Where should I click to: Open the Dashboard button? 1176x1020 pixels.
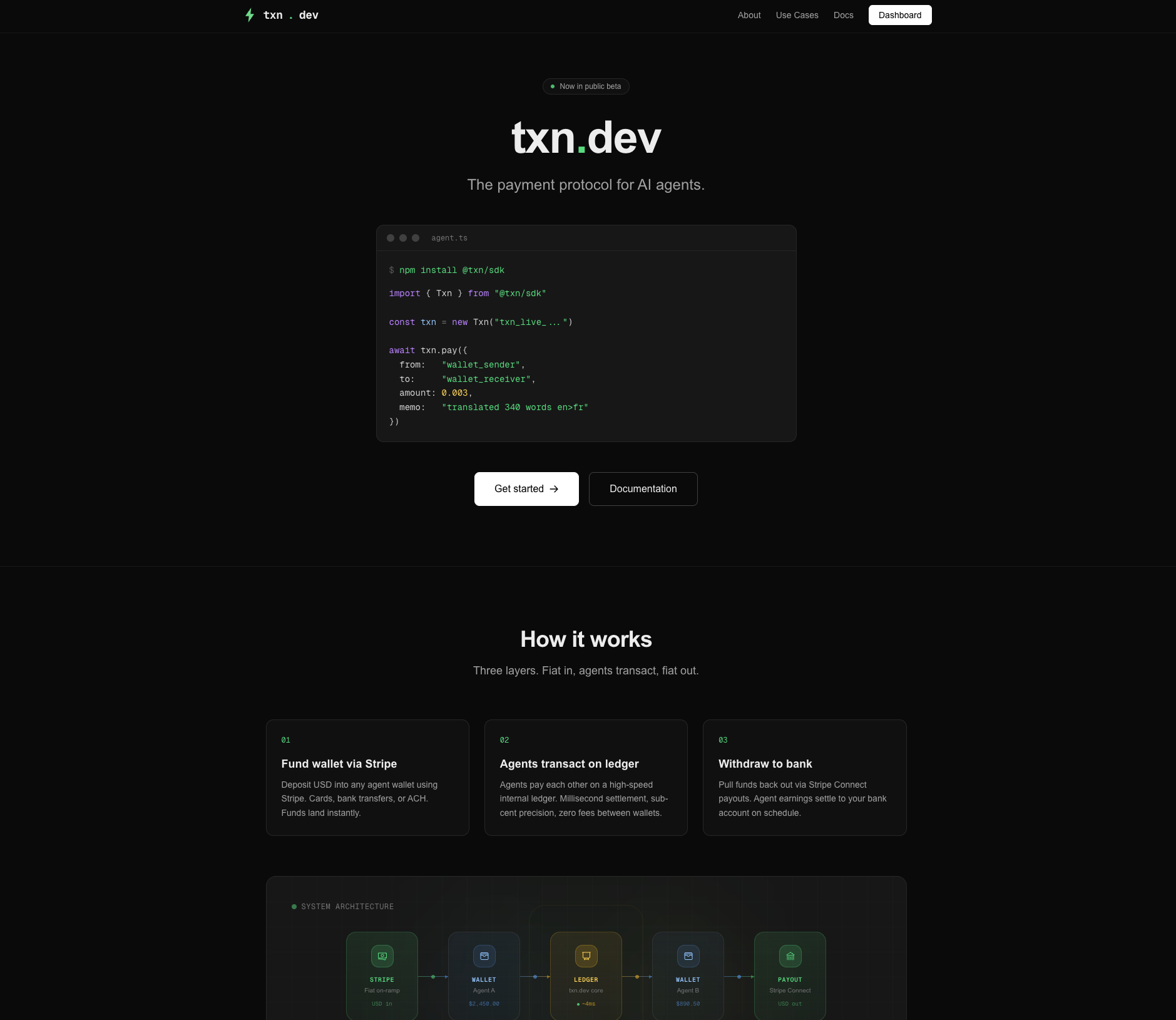pyautogui.click(x=899, y=15)
